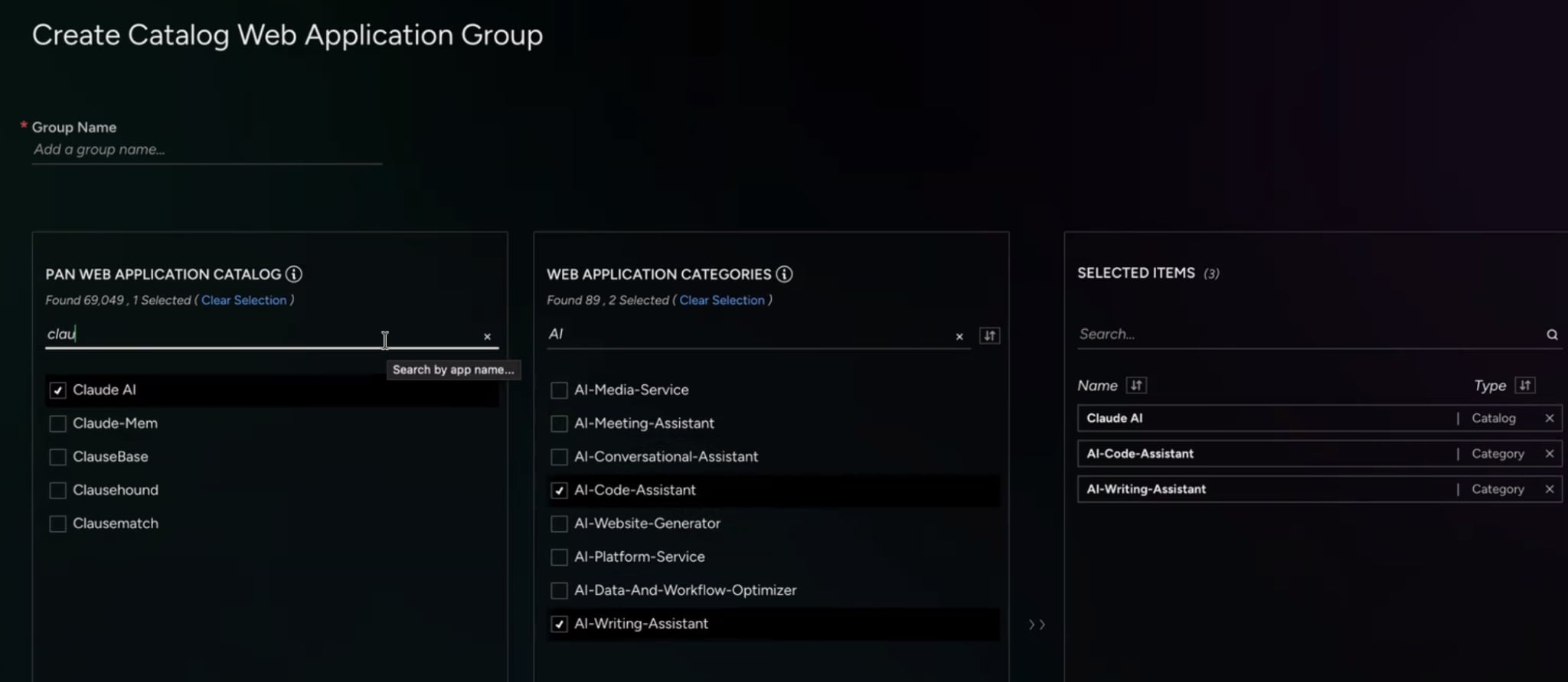Image resolution: width=1568 pixels, height=682 pixels.
Task: Click the 'AI-Website-Generator' category label
Action: click(x=647, y=524)
